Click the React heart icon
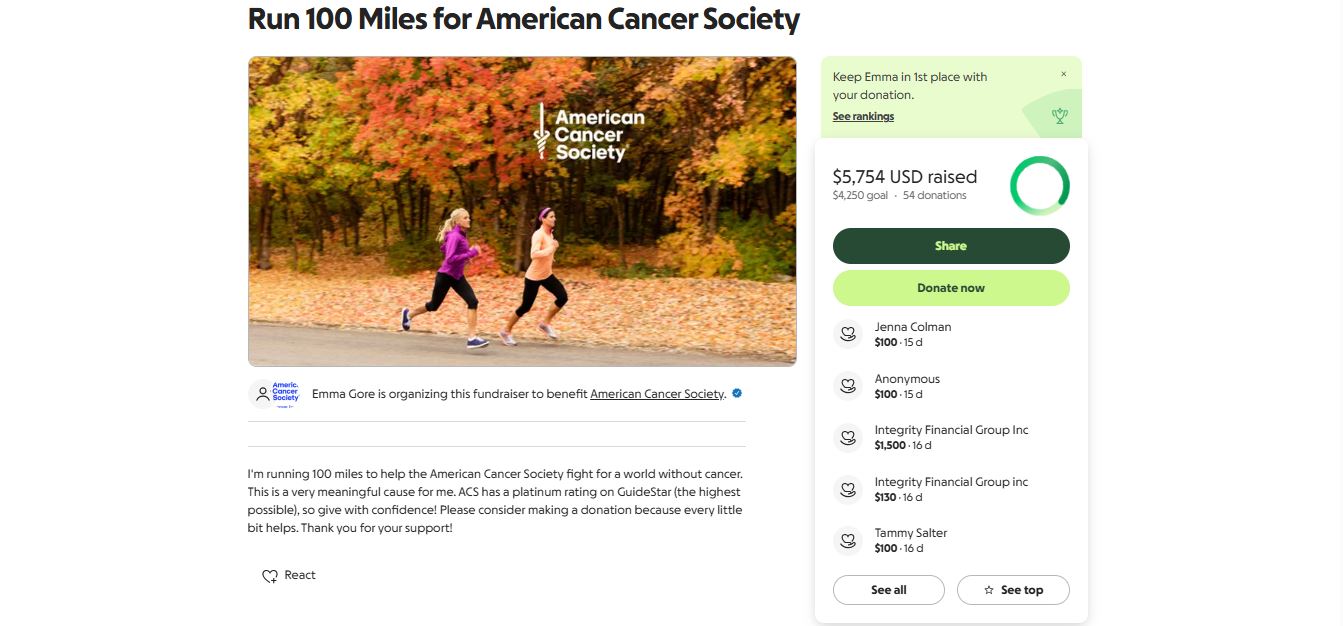1343x626 pixels. (269, 576)
